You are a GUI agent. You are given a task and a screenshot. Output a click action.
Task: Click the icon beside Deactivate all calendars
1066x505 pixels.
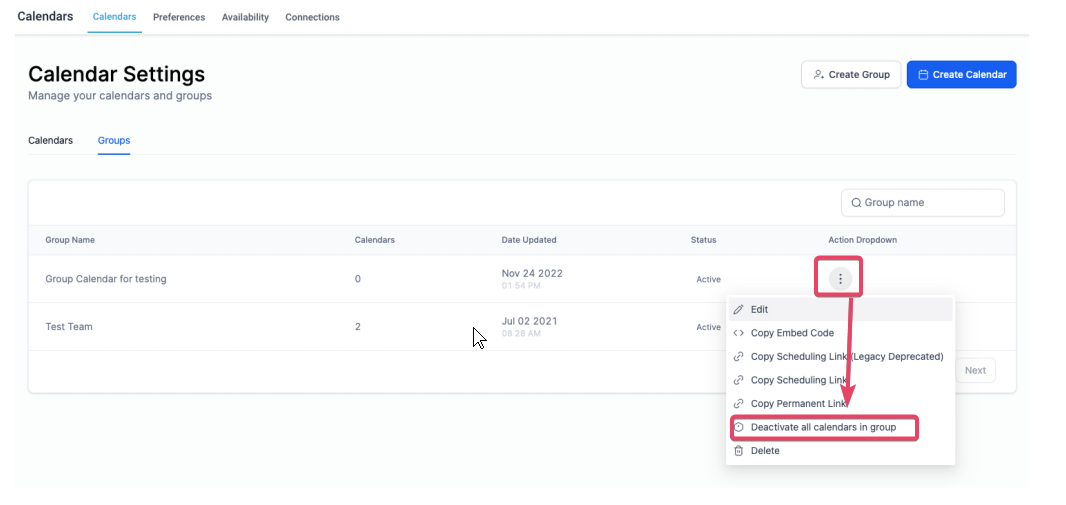(x=738, y=428)
